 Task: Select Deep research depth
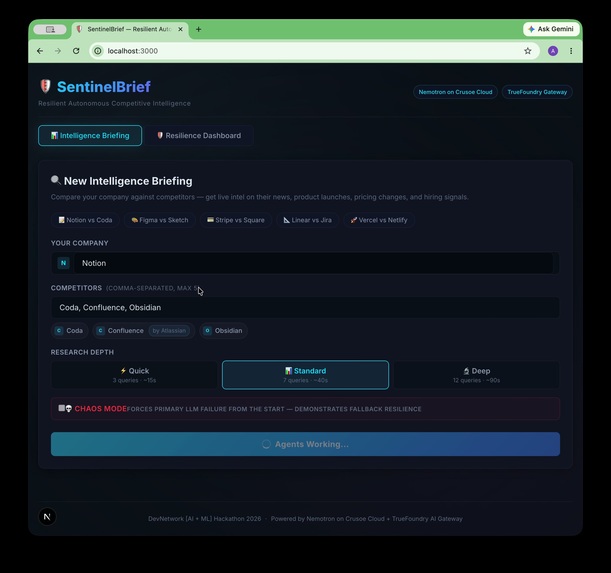pos(477,375)
